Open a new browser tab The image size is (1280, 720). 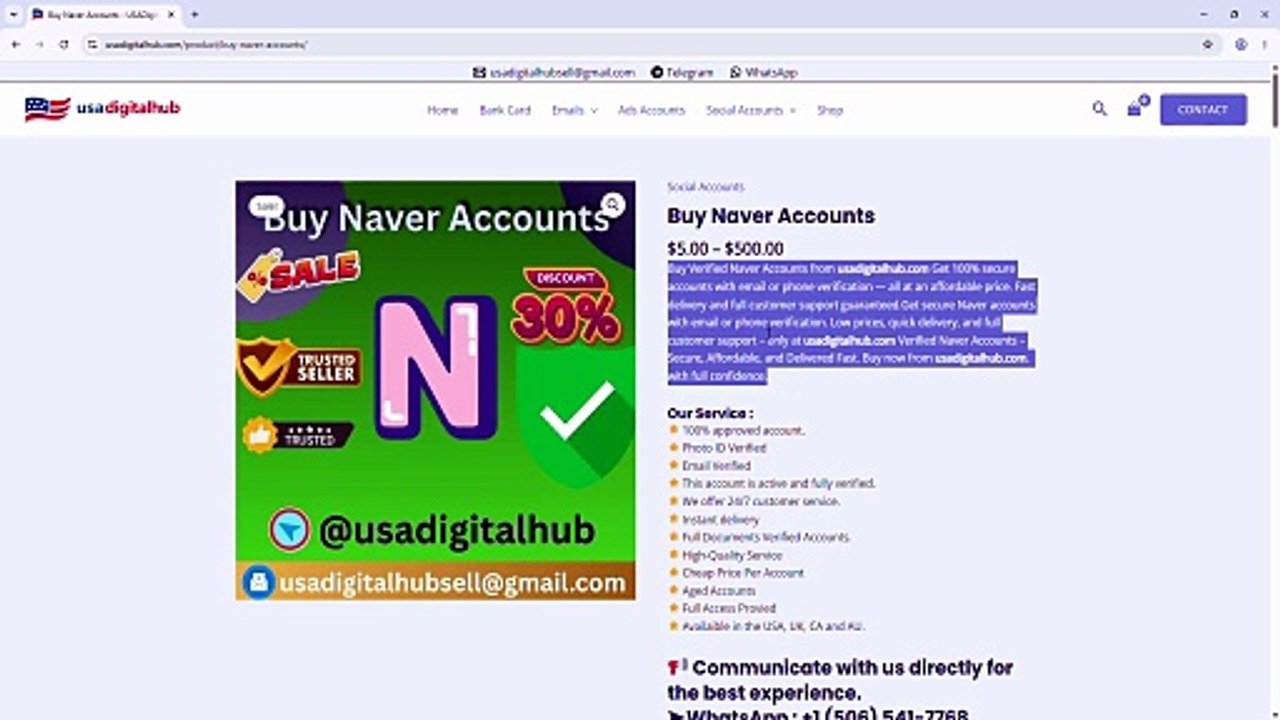click(194, 15)
